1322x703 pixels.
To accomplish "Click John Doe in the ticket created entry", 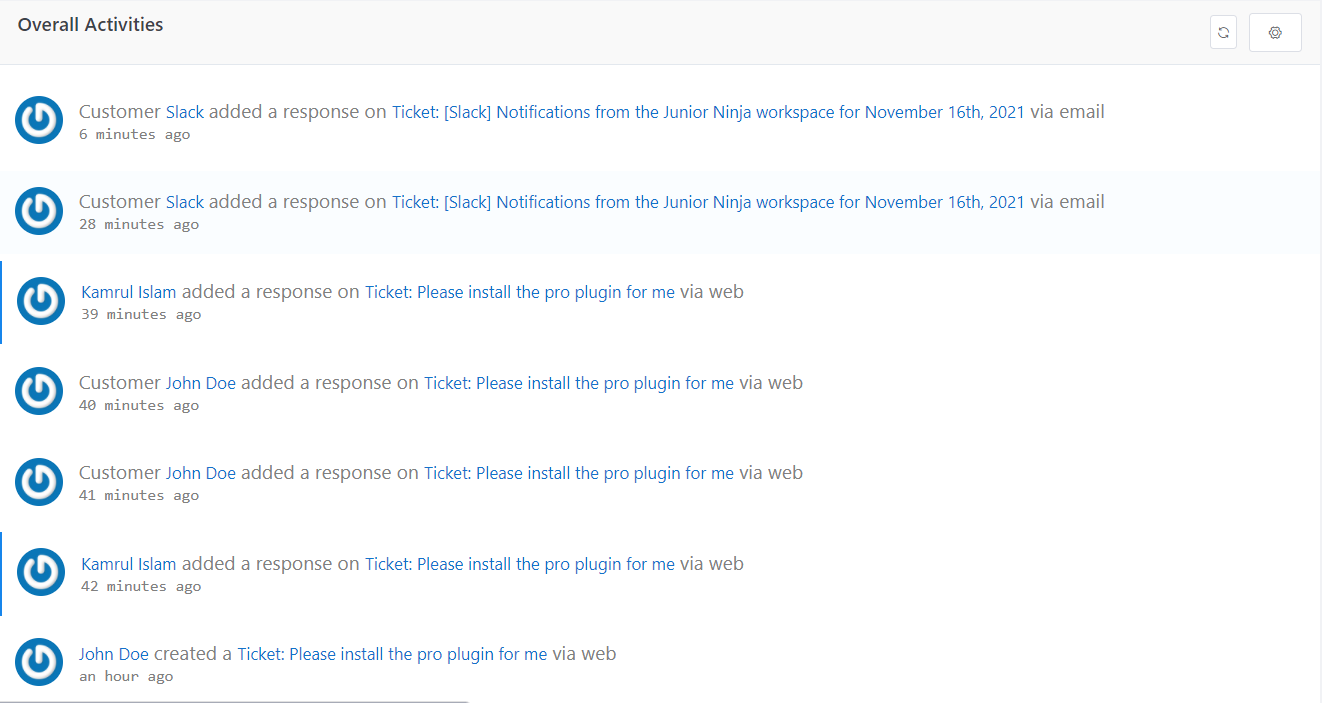I will click(x=113, y=654).
